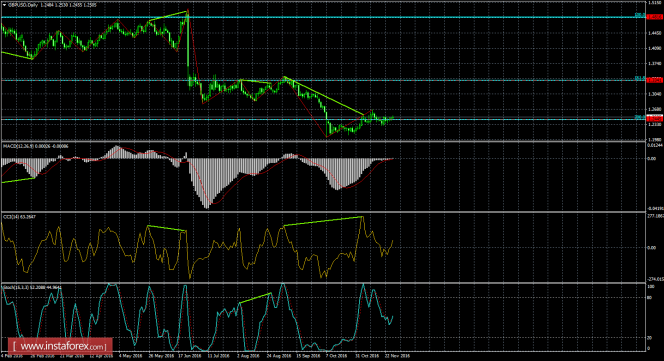Select the long descending green trendline on price chart
Viewport: 664px width, 361px height.
[x=324, y=96]
